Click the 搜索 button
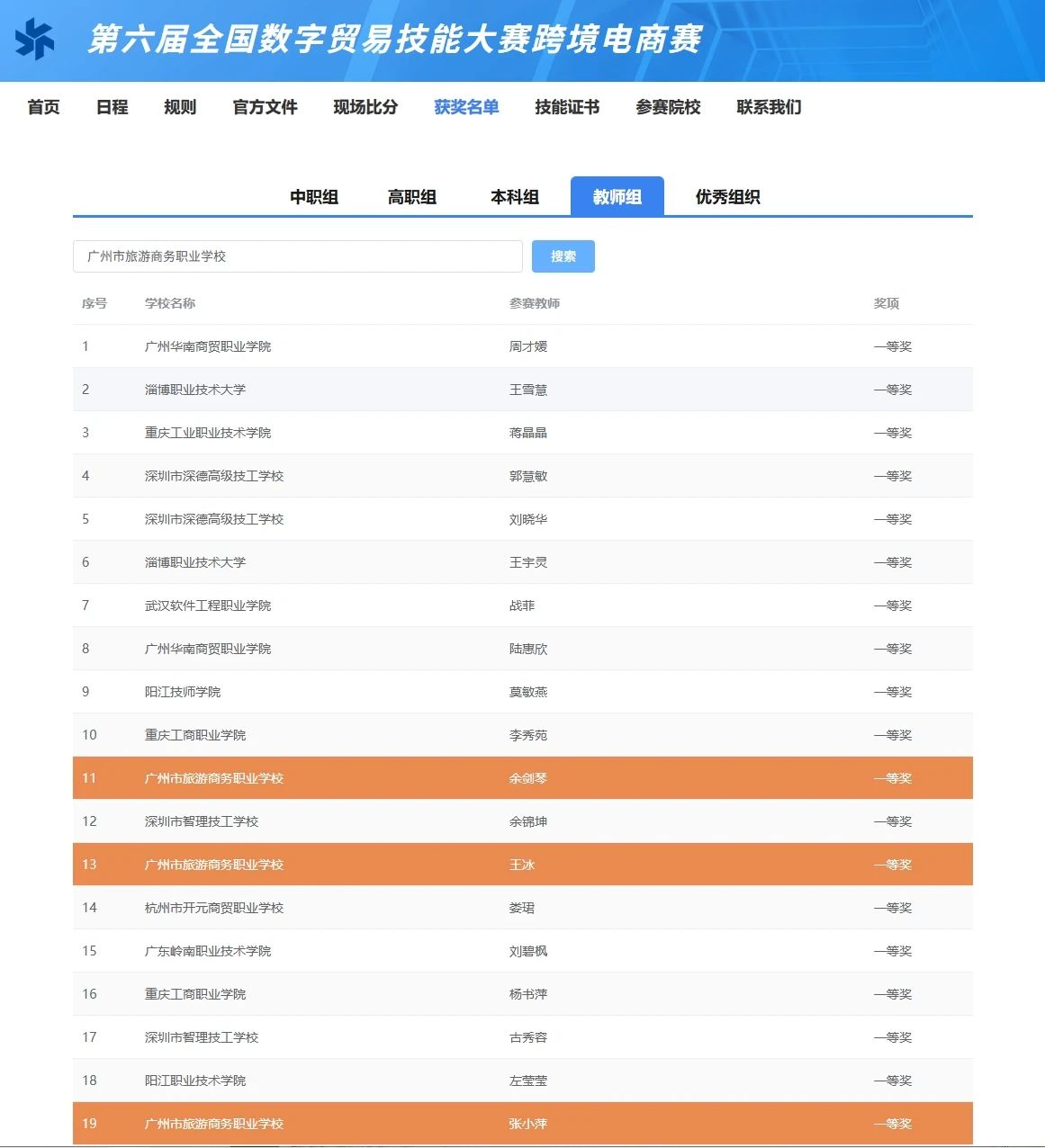 click(x=563, y=256)
